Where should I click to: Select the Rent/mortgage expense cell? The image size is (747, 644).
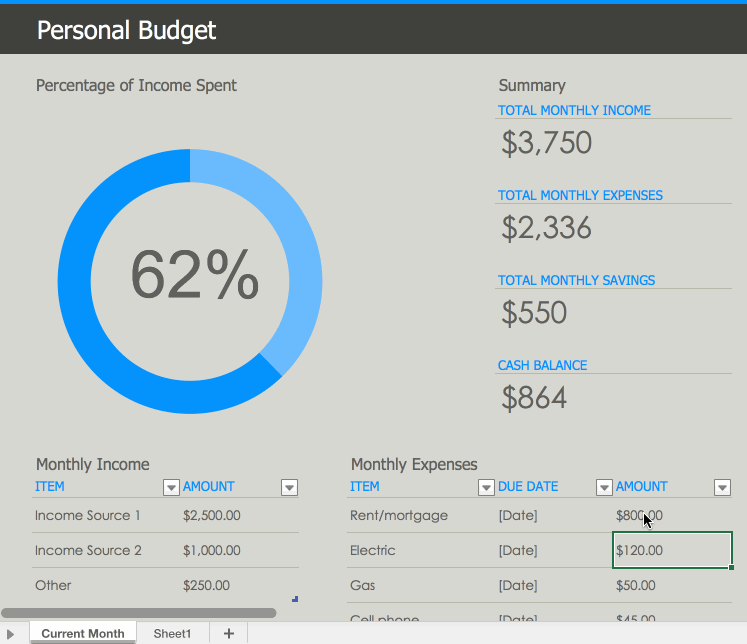click(421, 515)
